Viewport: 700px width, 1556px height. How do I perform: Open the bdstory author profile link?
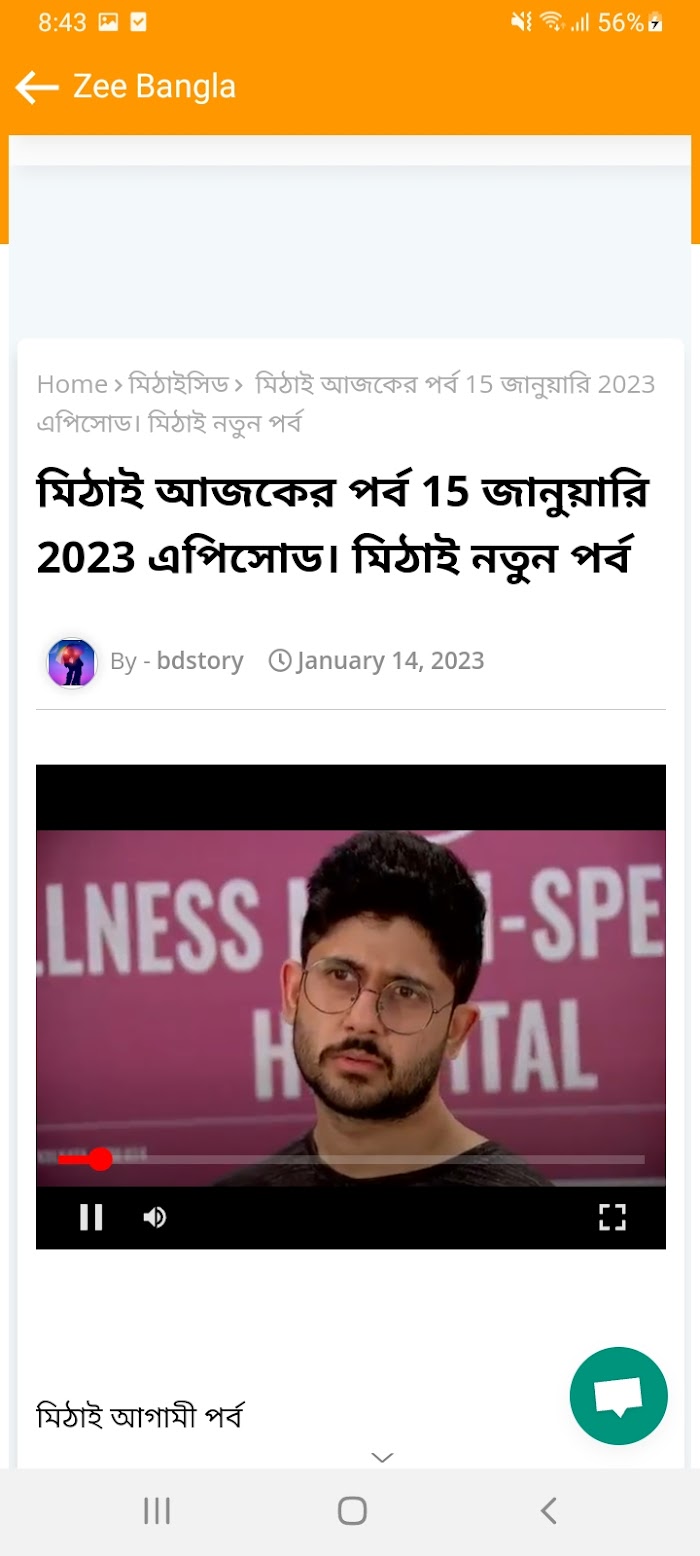pos(200,661)
